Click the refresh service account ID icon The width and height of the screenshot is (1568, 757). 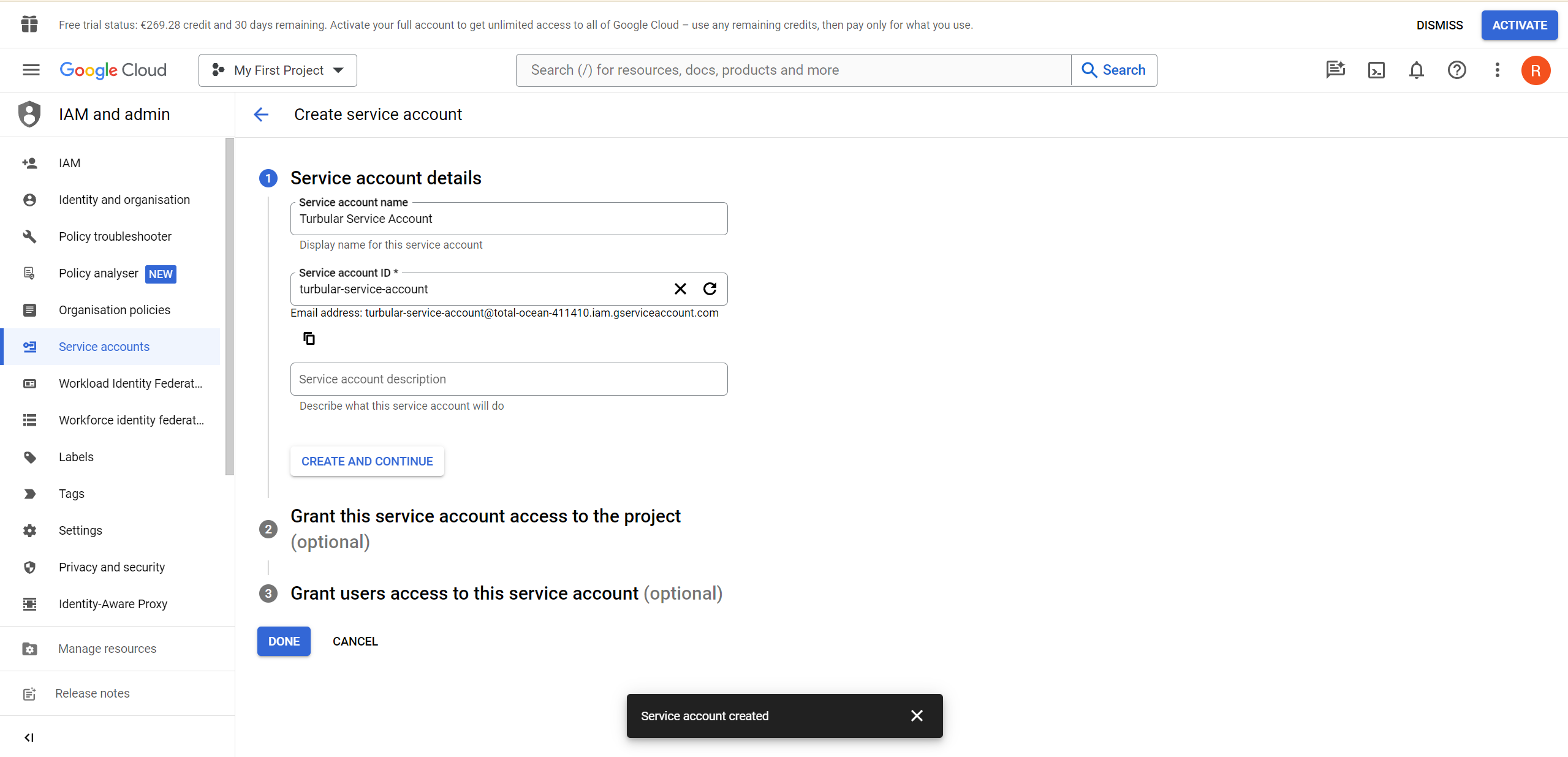pyautogui.click(x=710, y=289)
